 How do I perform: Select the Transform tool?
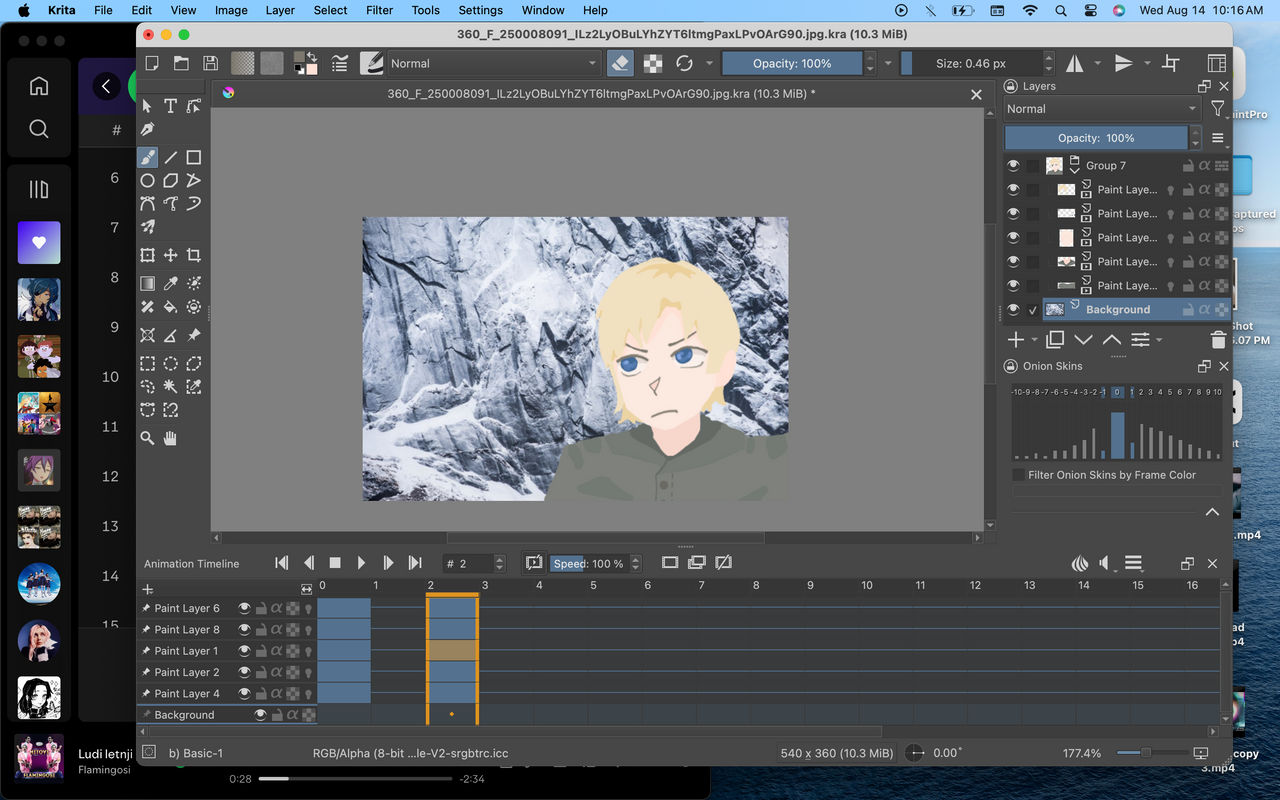[x=147, y=255]
